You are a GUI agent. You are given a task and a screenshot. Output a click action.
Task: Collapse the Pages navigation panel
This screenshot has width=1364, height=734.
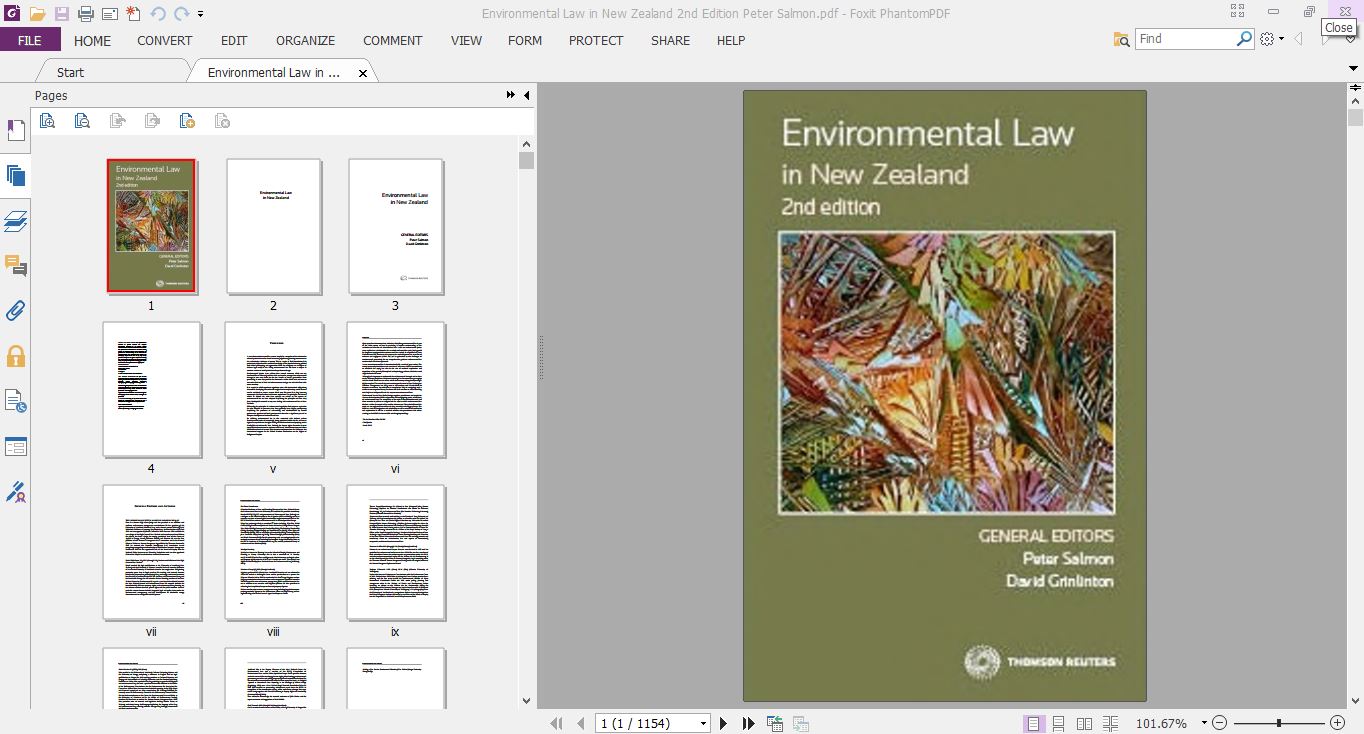point(527,95)
